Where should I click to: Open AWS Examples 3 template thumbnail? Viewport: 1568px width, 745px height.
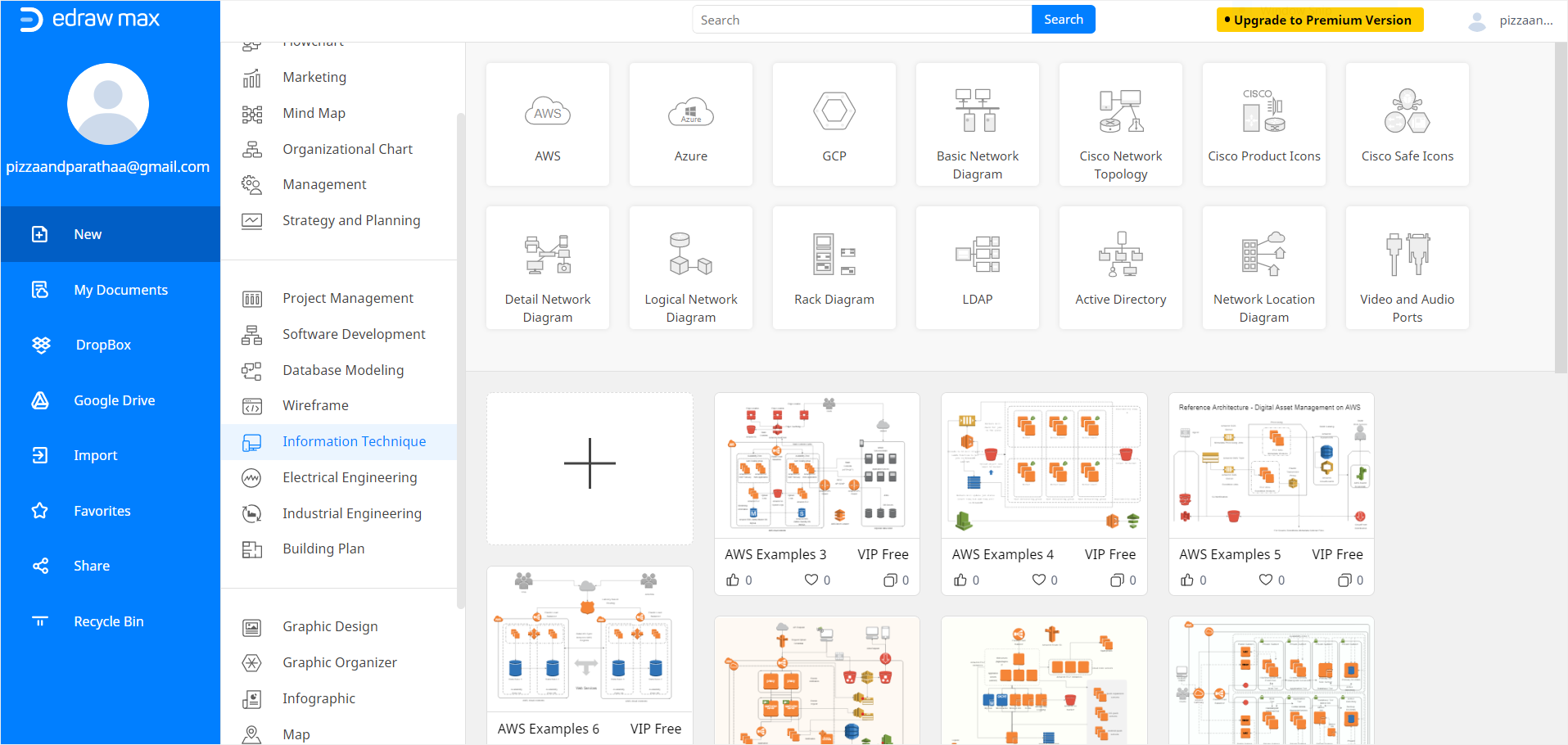tap(816, 465)
